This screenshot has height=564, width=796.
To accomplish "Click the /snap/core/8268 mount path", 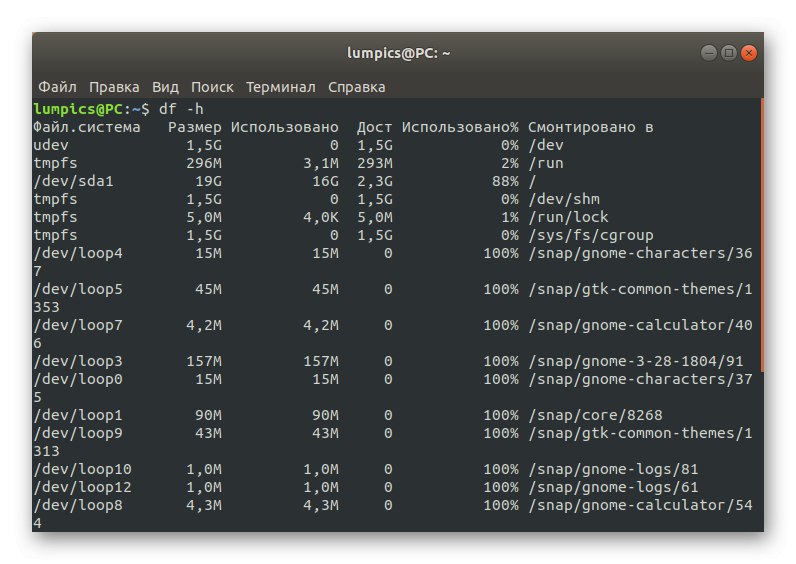I will point(595,415).
